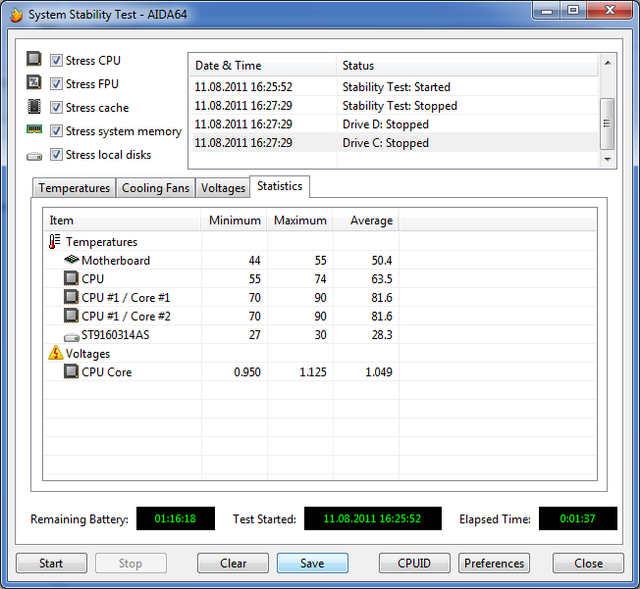The image size is (640, 589).
Task: Click the AIDA64 flame icon in title bar
Action: (x=15, y=15)
